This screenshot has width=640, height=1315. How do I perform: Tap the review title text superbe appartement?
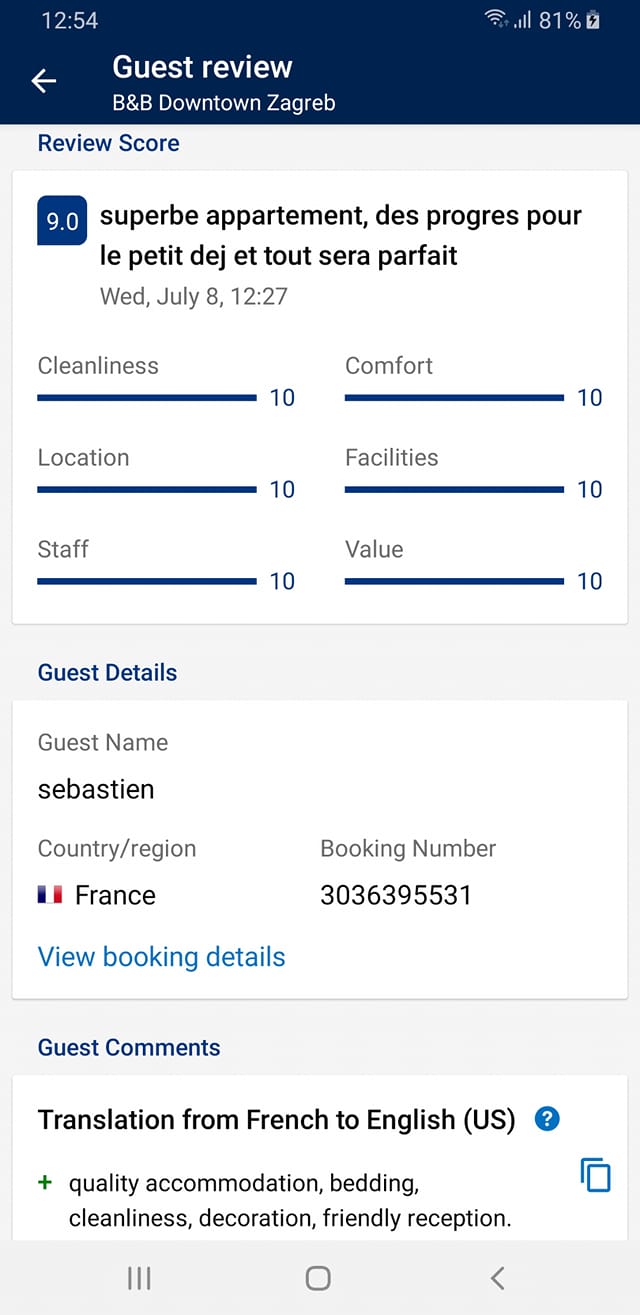click(341, 235)
